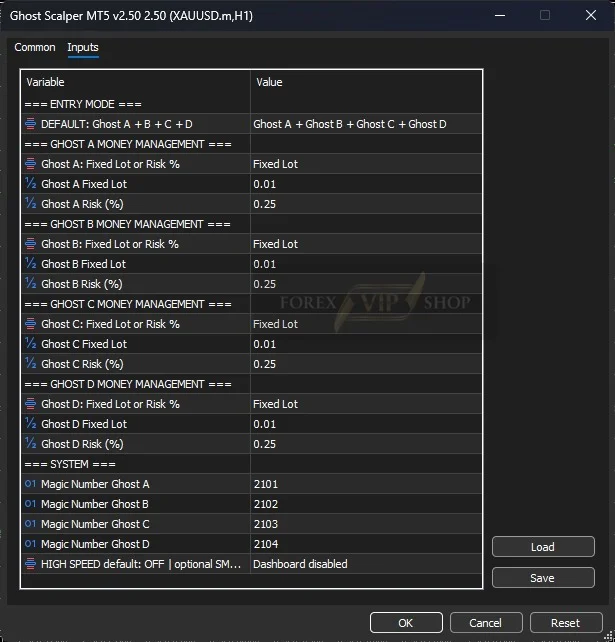The width and height of the screenshot is (615, 642).
Task: Confirm settings with the OK button
Action: (x=406, y=623)
